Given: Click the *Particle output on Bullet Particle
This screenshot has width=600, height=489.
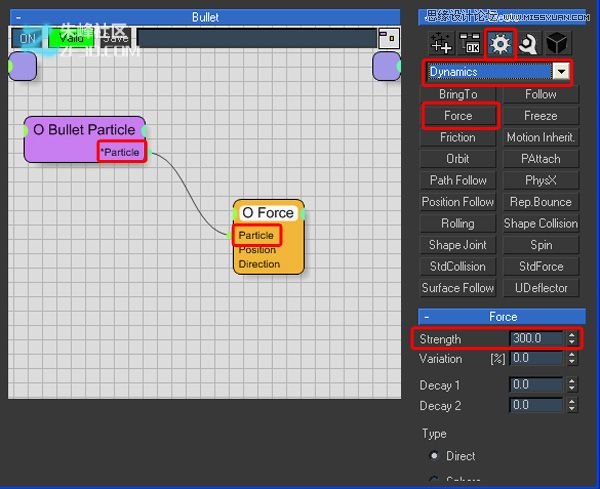Looking at the screenshot, I should [122, 152].
